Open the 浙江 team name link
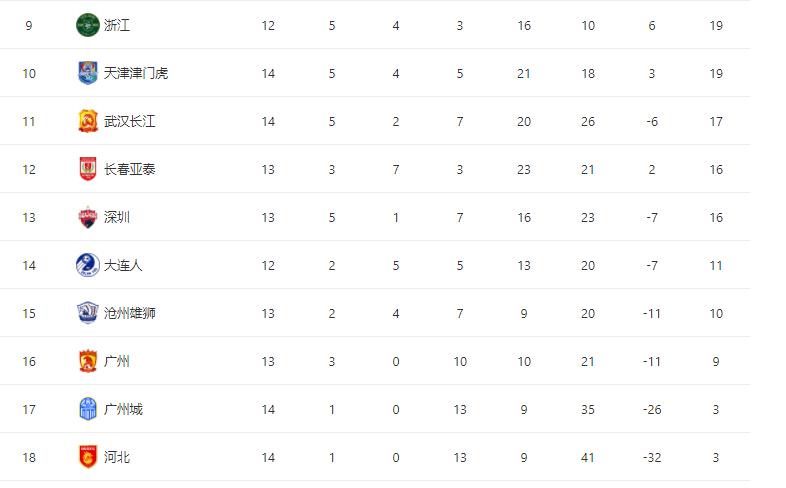 tap(117, 25)
